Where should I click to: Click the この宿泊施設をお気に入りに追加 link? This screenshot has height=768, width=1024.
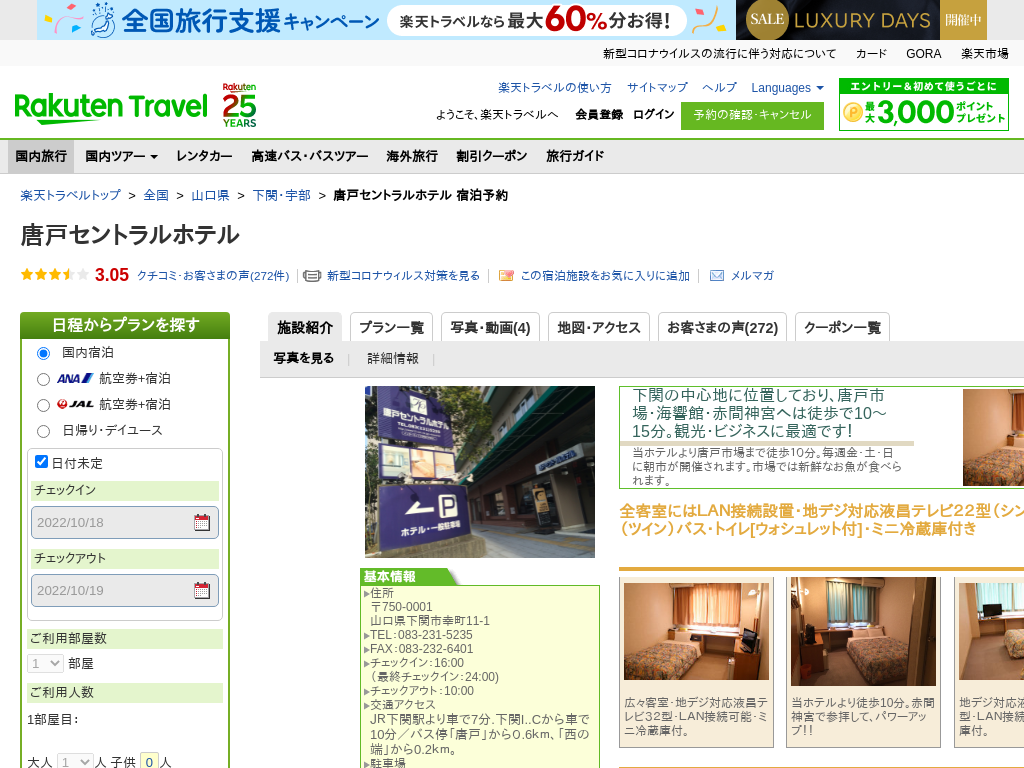(x=605, y=276)
